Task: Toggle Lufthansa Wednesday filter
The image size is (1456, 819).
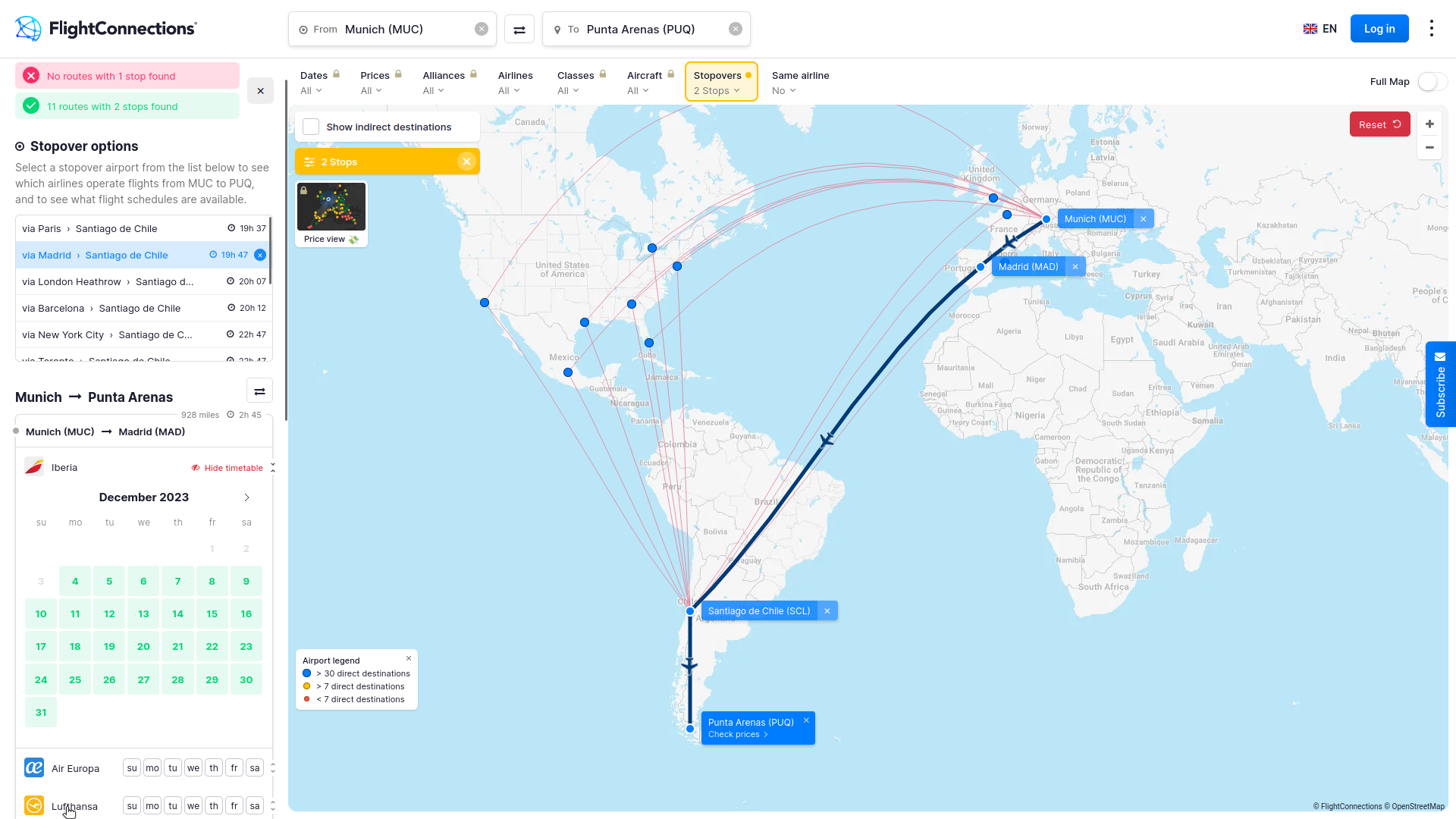Action: [x=193, y=805]
